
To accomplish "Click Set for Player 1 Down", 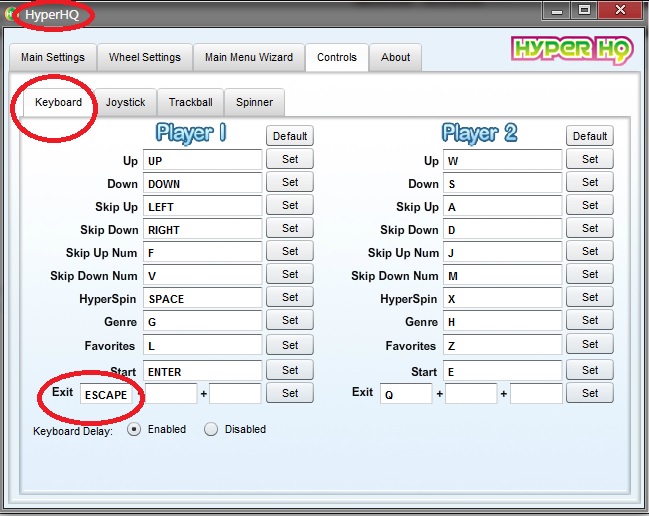I will (x=290, y=182).
